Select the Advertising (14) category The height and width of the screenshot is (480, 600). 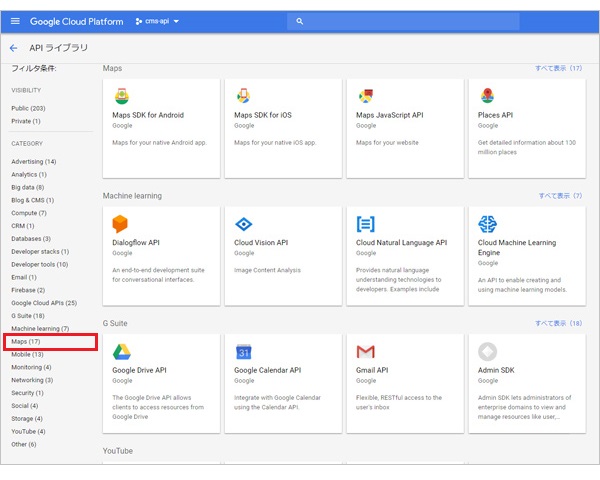(x=34, y=162)
